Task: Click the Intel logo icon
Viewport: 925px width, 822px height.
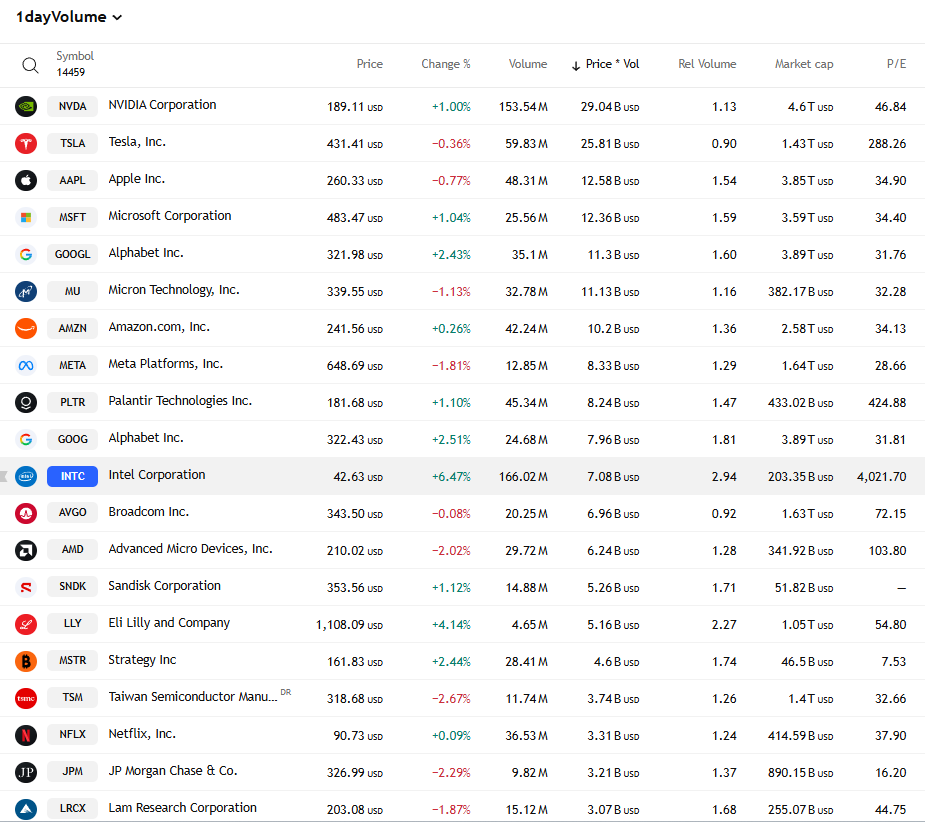Action: 26,476
